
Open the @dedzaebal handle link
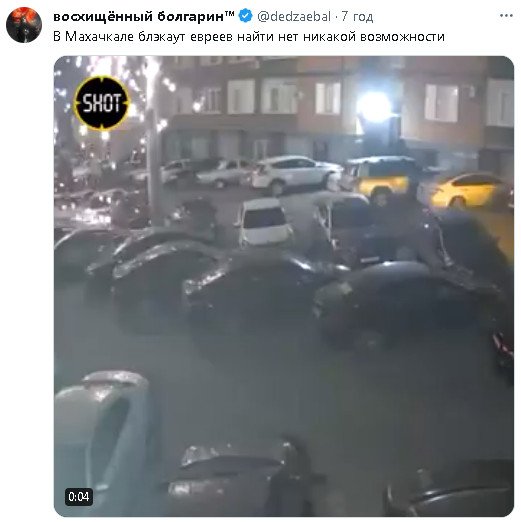tap(294, 16)
